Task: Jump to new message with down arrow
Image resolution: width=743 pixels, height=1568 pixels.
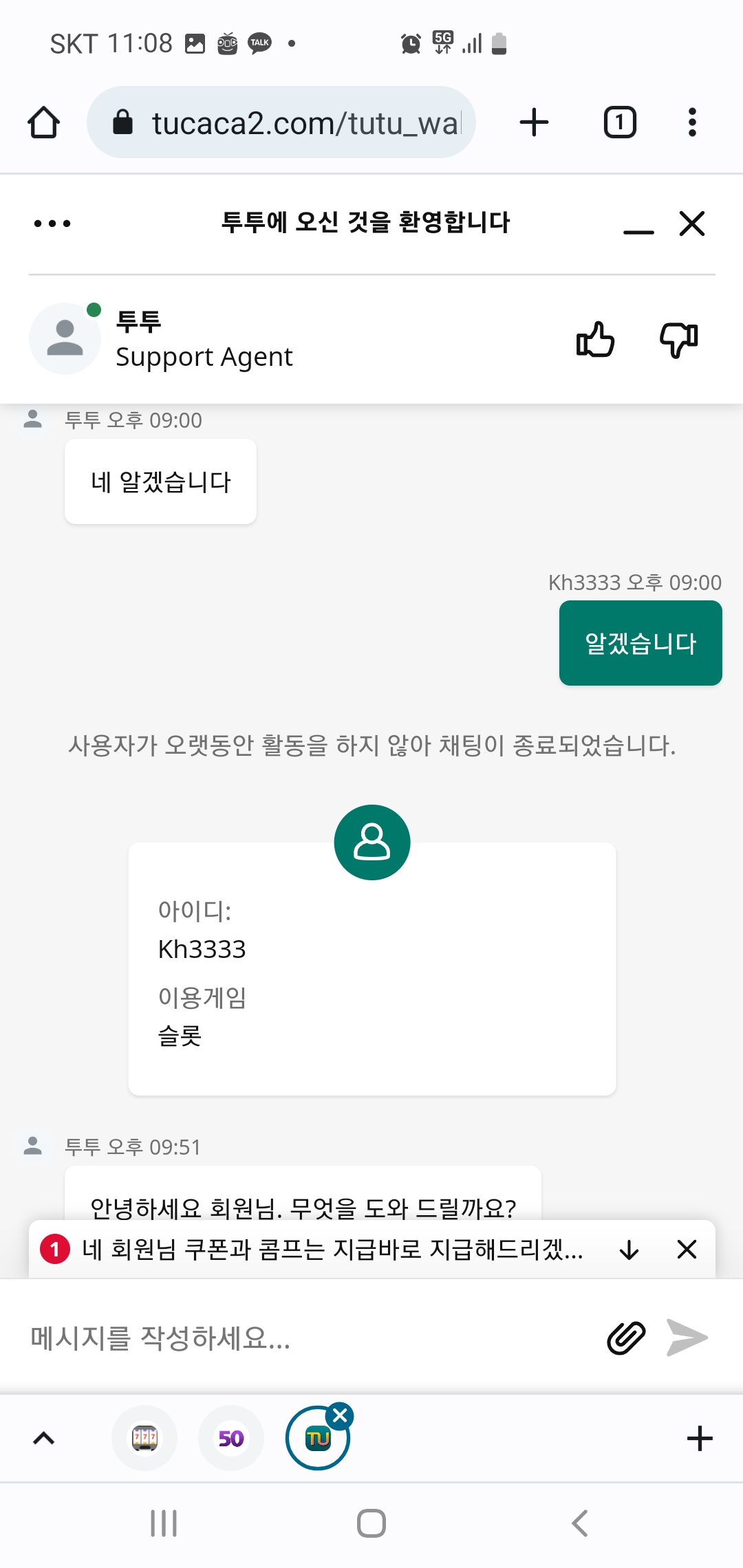Action: tap(629, 1250)
